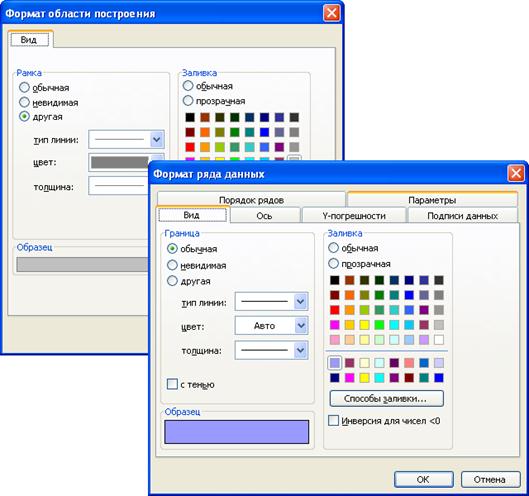Pick the bright green swatch in the data series fill palette
This screenshot has height=496, width=529.
[379, 325]
